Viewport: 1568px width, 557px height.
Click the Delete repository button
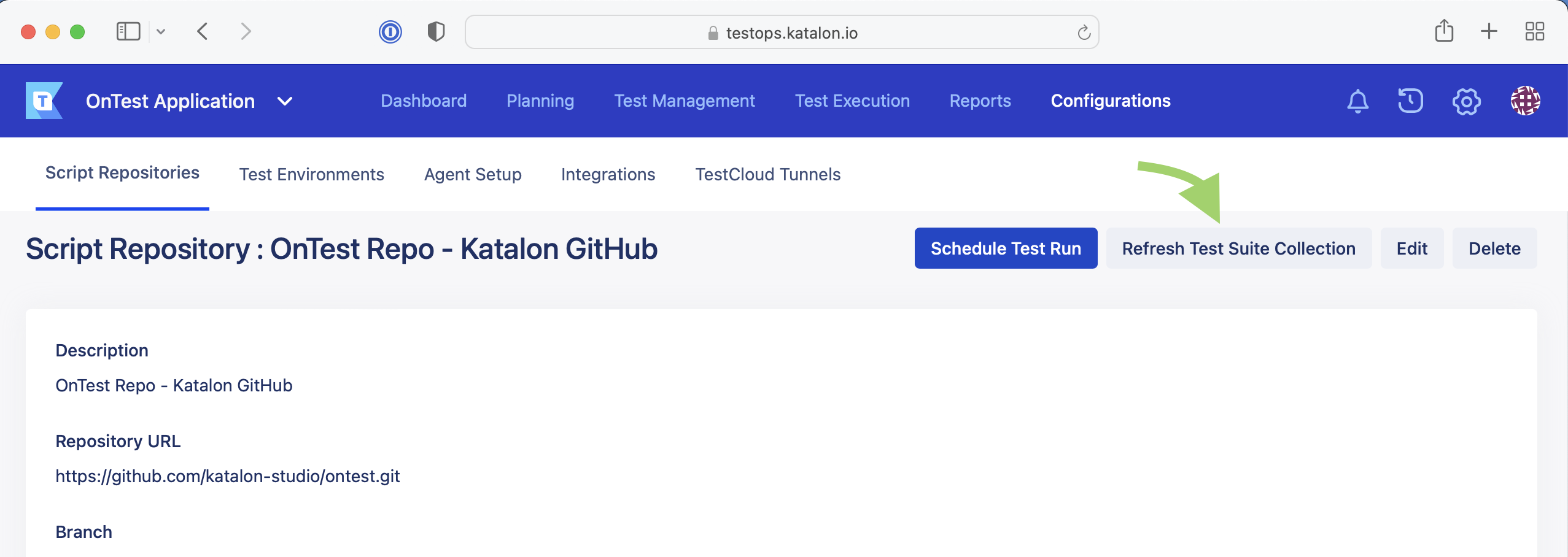coord(1494,248)
